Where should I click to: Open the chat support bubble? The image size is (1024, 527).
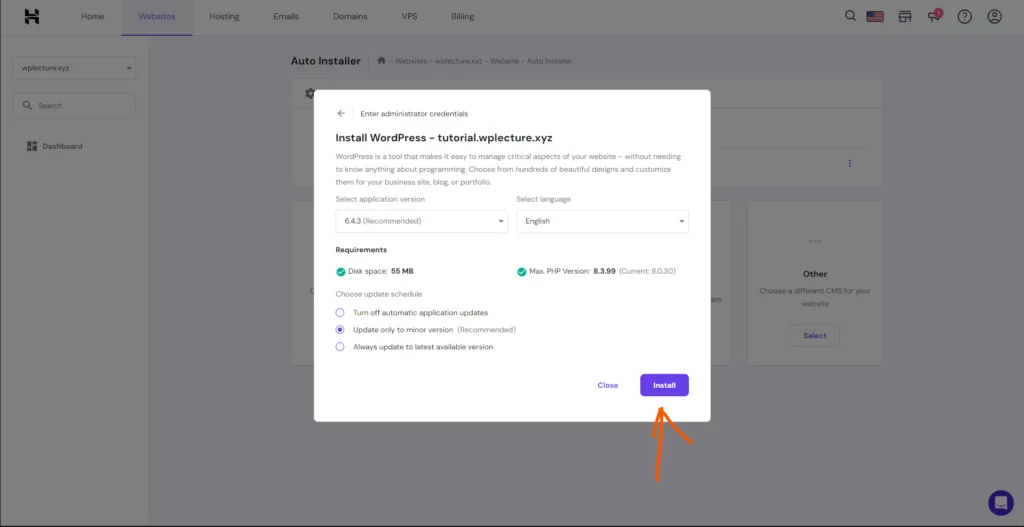(x=1000, y=503)
